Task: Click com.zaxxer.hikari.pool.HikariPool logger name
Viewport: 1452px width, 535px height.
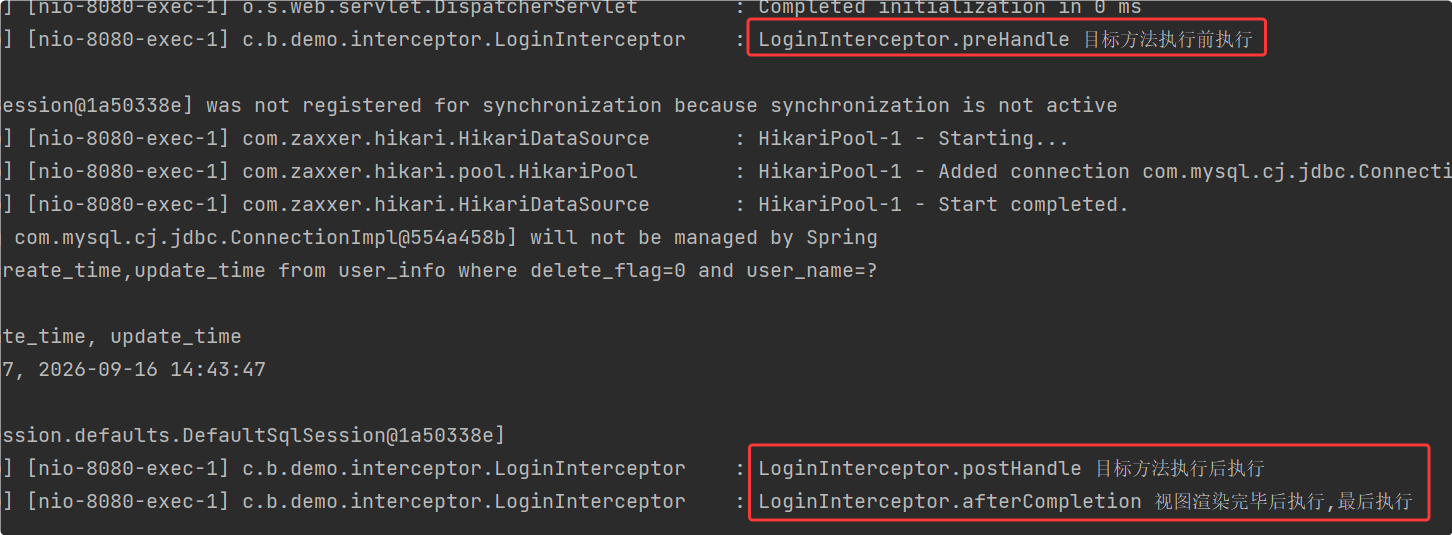Action: [x=440, y=172]
